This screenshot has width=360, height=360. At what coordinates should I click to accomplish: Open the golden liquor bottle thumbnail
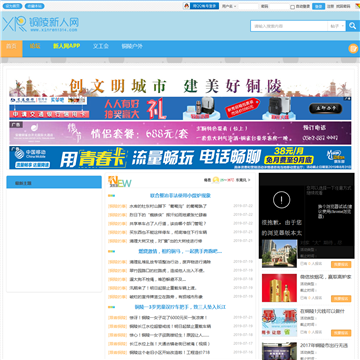[279, 288]
